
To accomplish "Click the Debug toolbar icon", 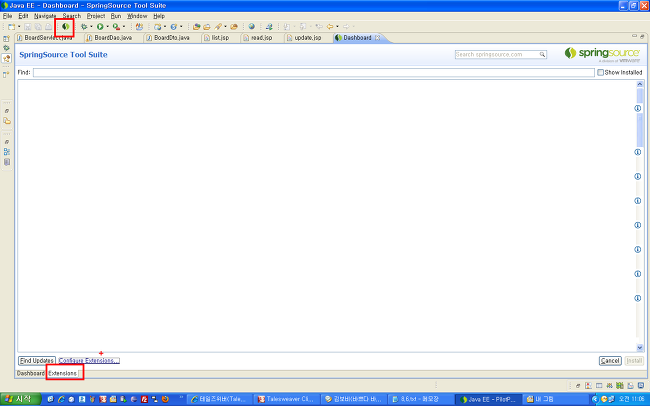I will 84,27.
